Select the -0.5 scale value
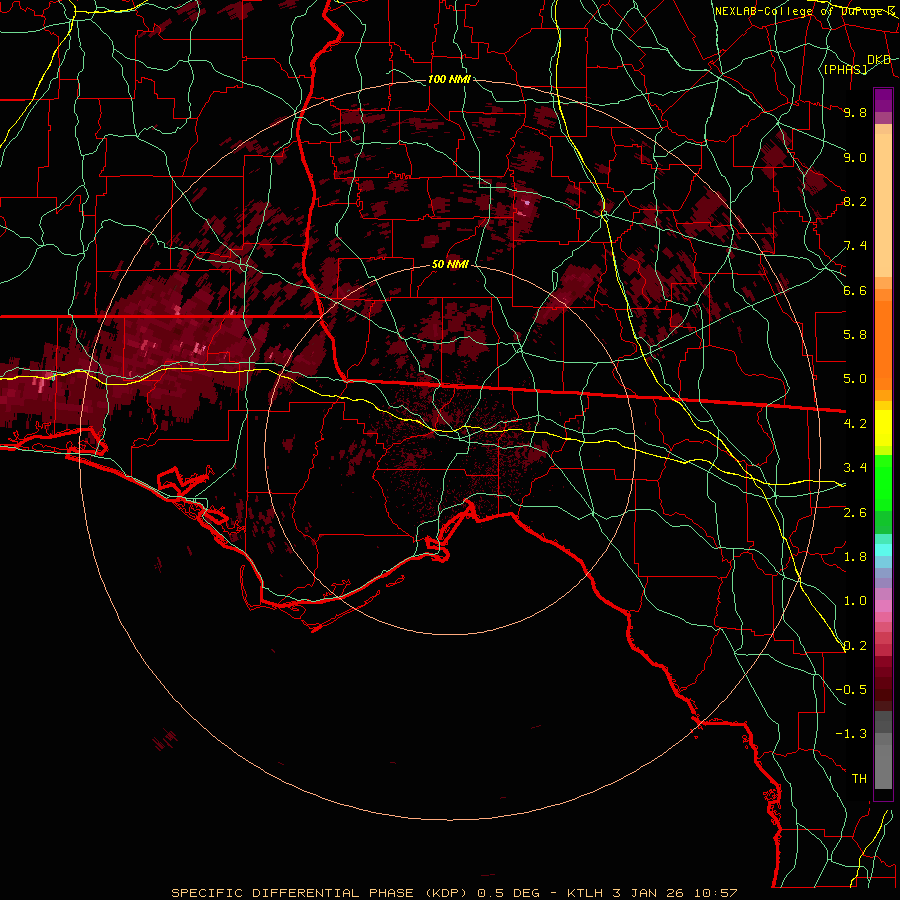This screenshot has height=900, width=900. pos(851,690)
